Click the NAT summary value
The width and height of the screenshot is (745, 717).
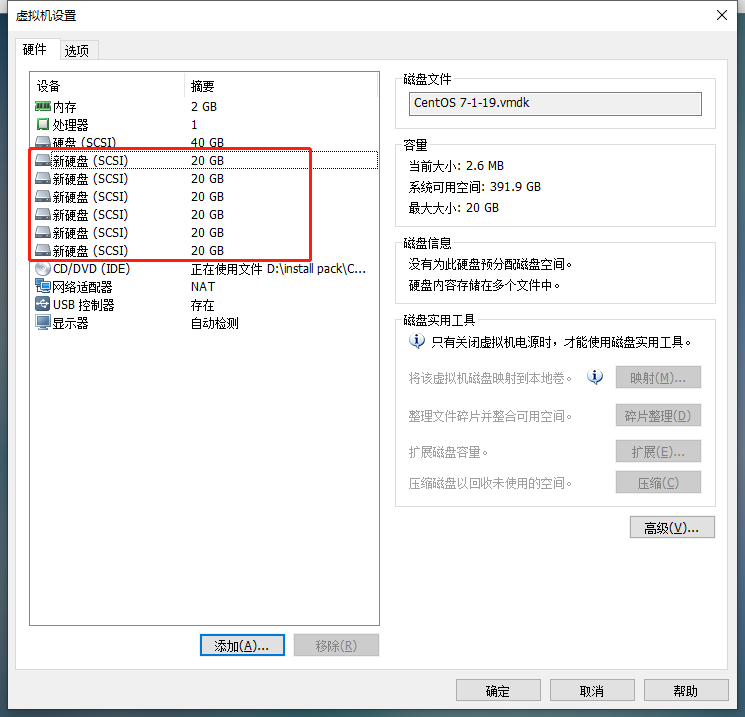point(203,287)
